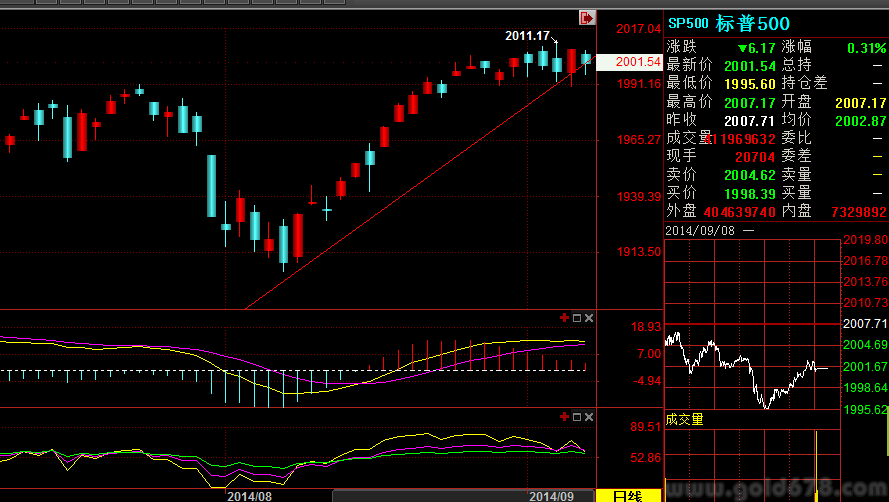Add an indicator with the MACD panel plus icon
This screenshot has height=502, width=889.
point(564,318)
